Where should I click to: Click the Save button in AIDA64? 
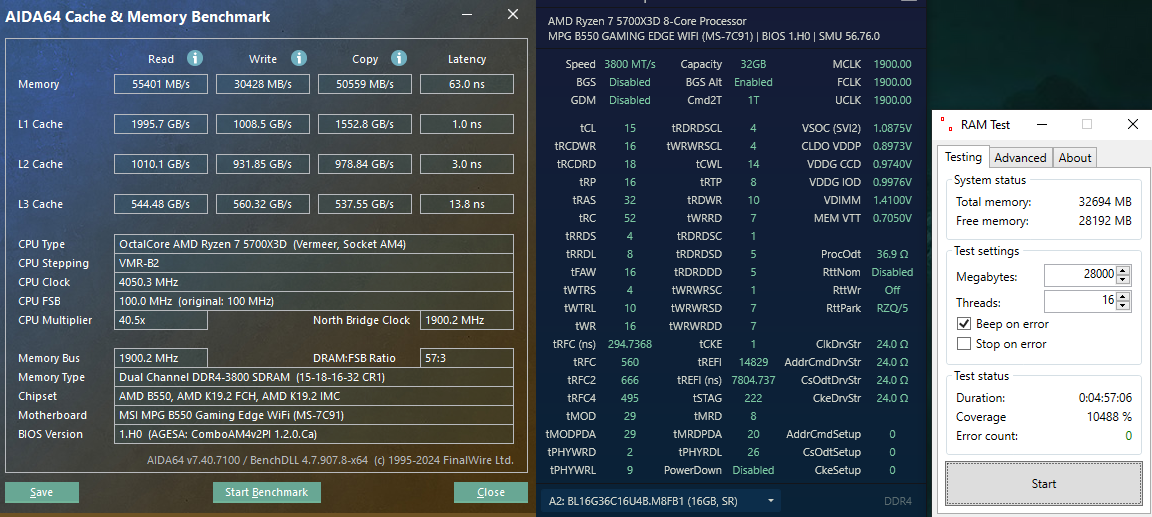41,492
